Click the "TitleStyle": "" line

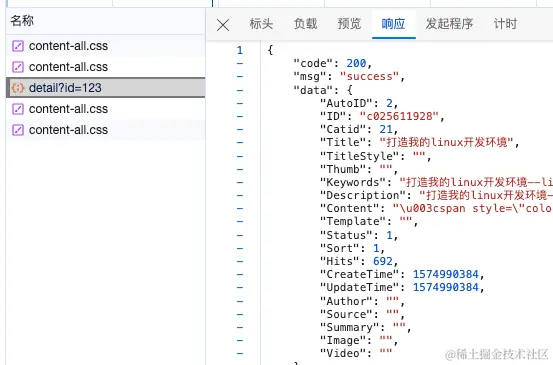[x=375, y=156]
